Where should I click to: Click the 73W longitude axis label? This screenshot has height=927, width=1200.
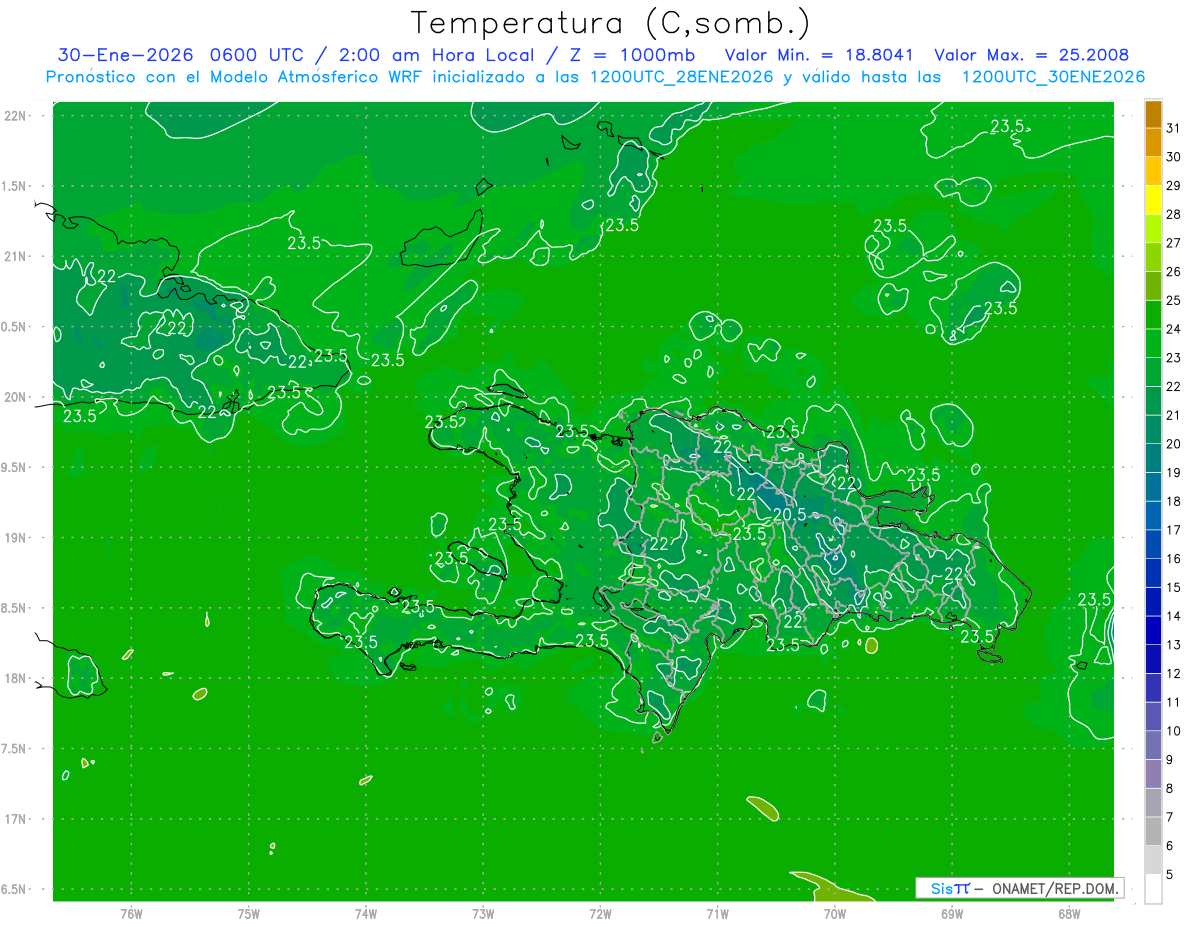tap(483, 914)
